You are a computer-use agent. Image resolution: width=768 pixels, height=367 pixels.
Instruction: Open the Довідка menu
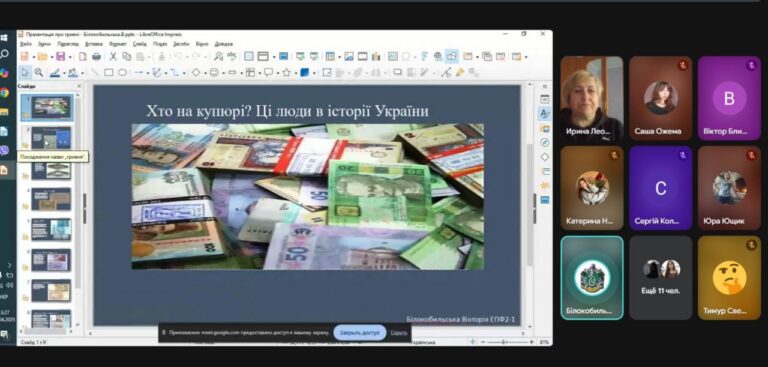point(224,44)
